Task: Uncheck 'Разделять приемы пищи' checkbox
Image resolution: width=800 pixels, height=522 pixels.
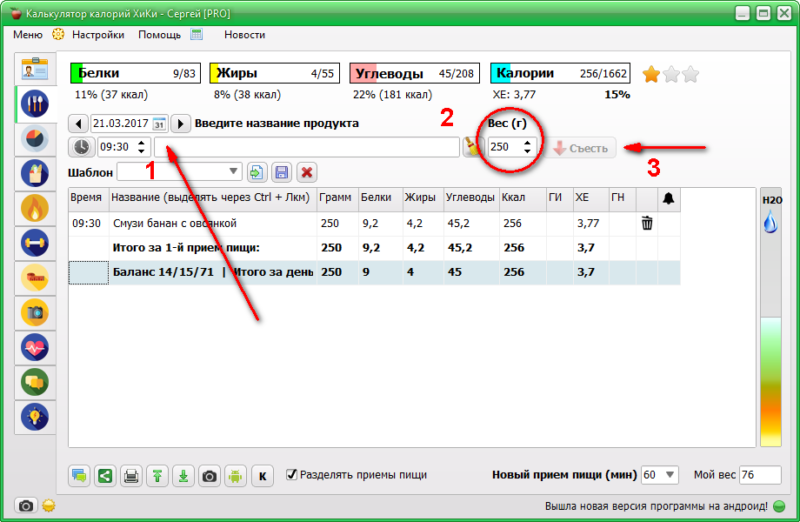Action: tap(292, 475)
